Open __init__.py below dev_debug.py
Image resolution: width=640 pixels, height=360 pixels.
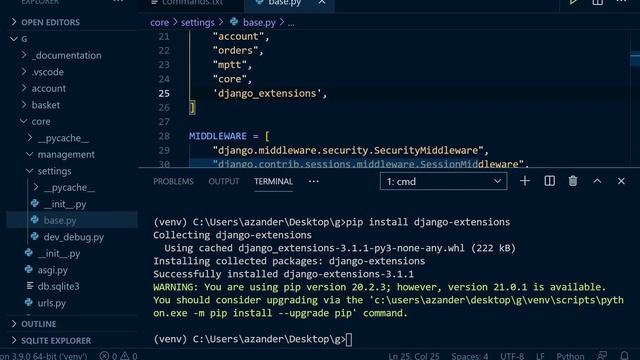click(59, 253)
